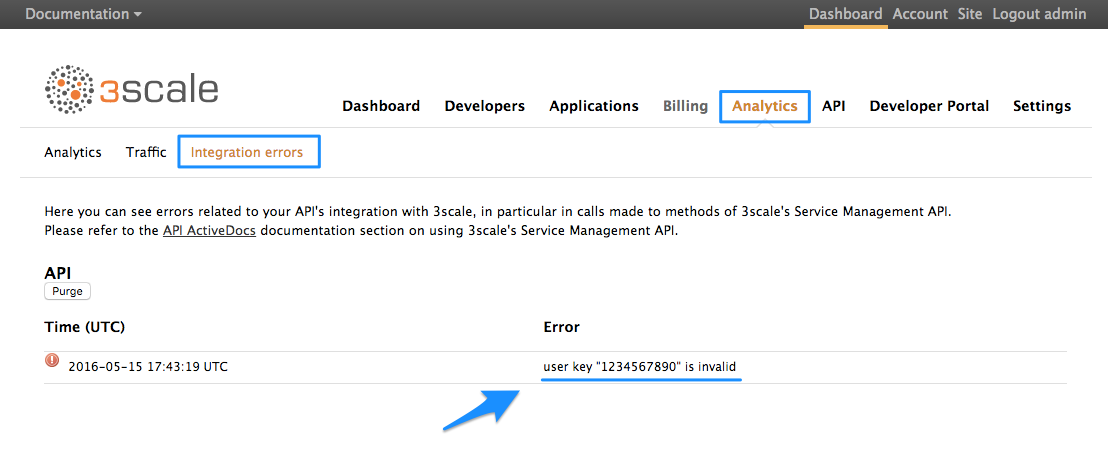Viewport: 1108px width, 475px height.
Task: Open the API navigation item
Action: (834, 106)
